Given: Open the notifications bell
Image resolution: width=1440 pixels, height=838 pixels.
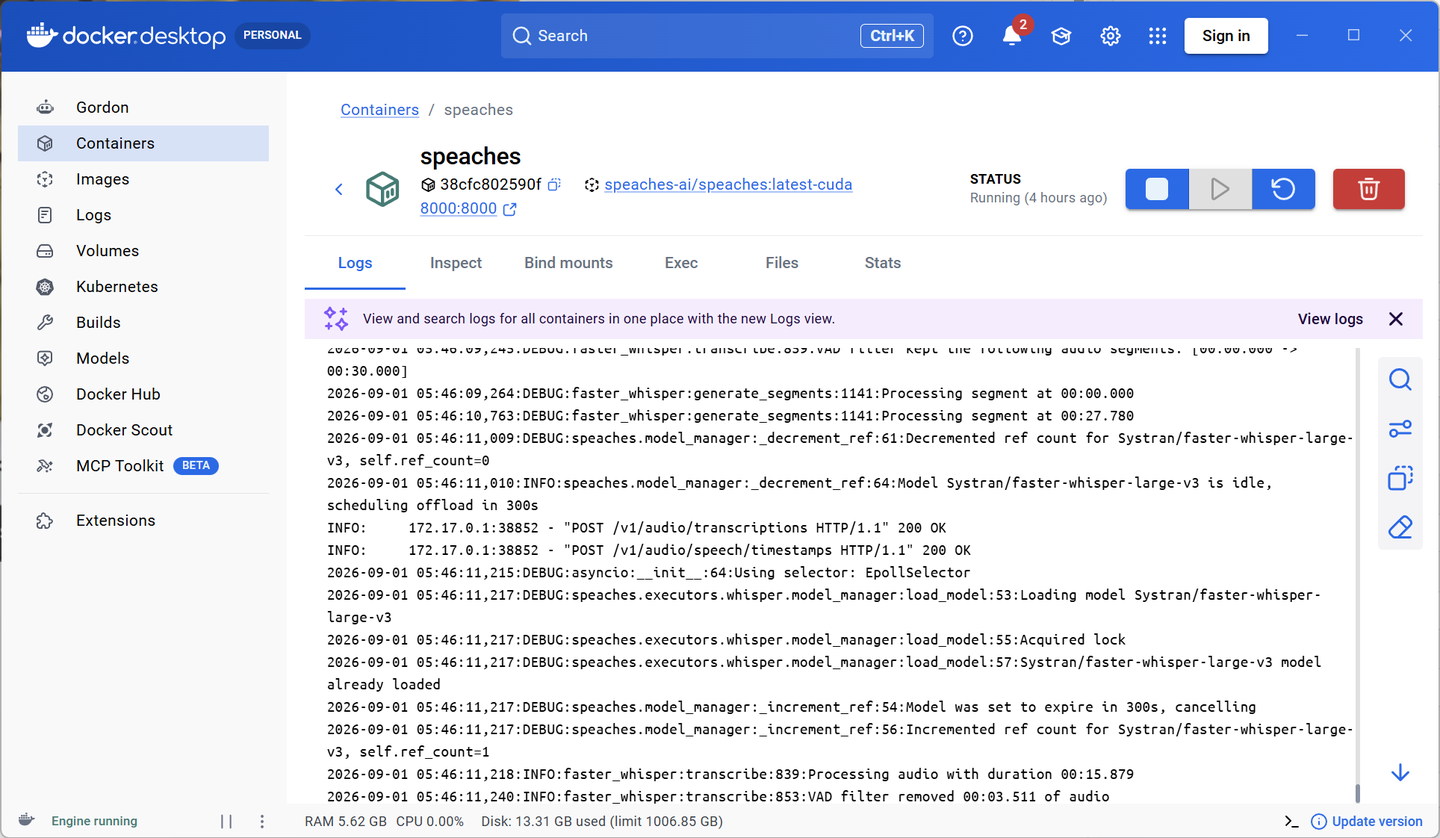Looking at the screenshot, I should pos(1011,36).
